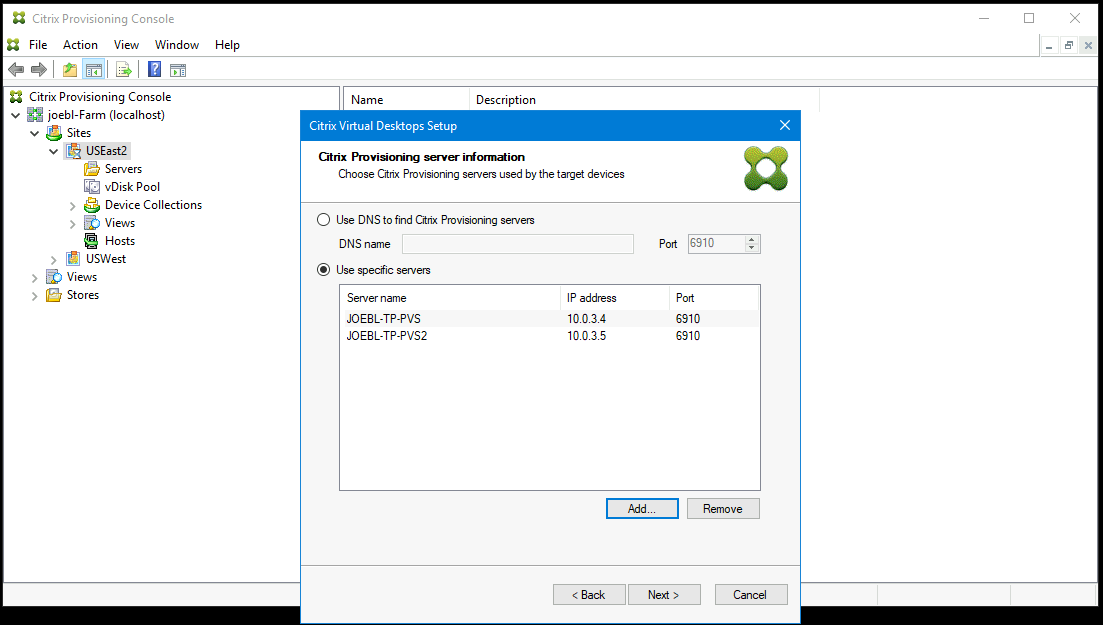Open the Window menu

(177, 44)
